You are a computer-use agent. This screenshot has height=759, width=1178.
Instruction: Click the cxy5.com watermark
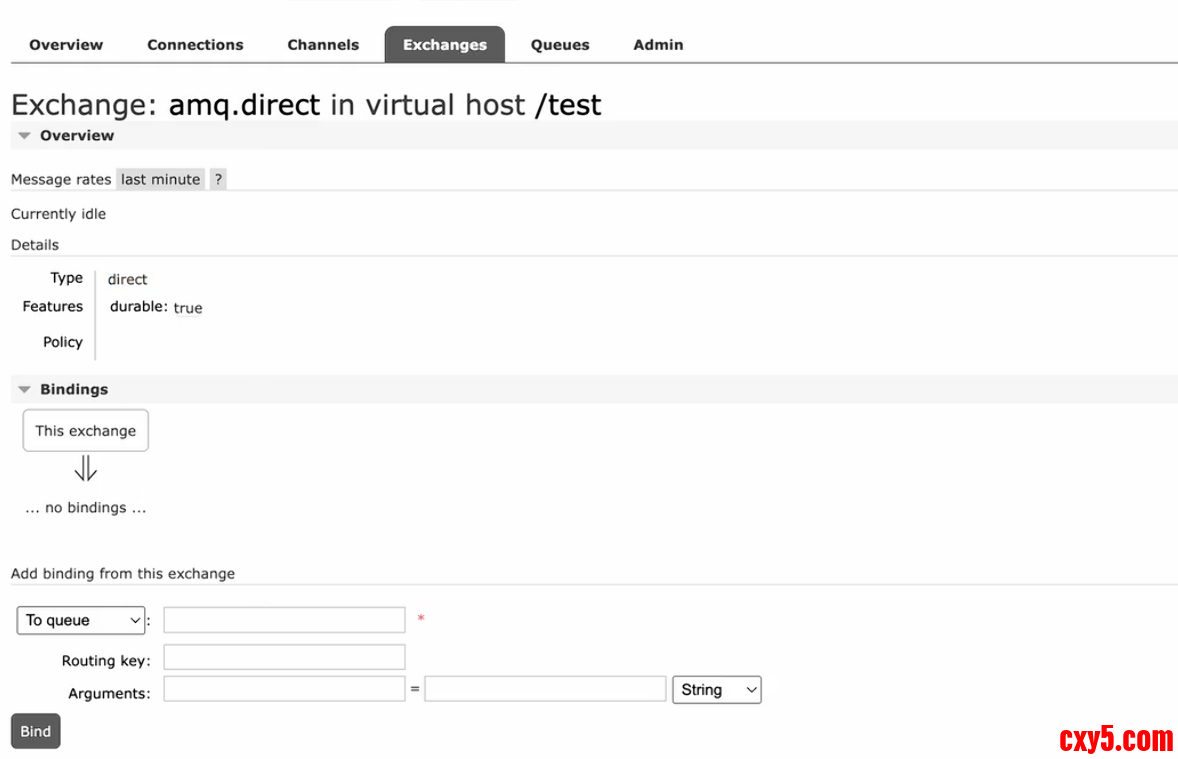point(1116,740)
